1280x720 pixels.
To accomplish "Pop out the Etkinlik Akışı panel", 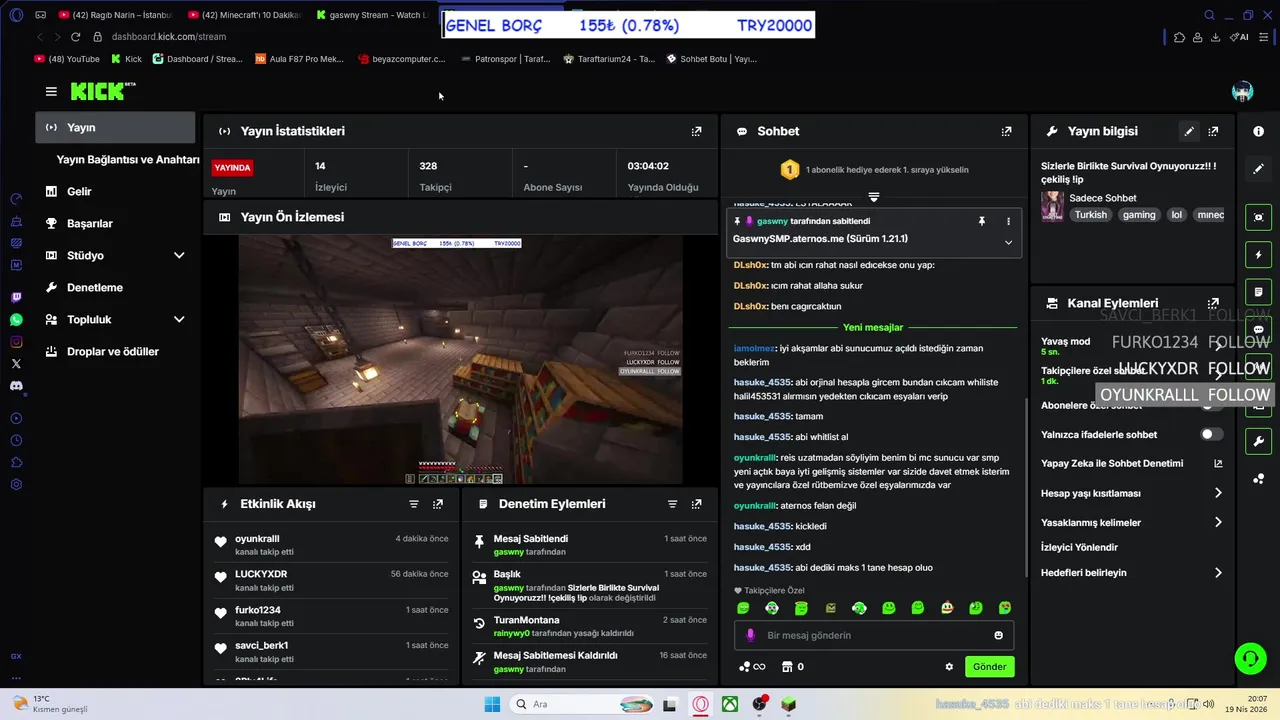I will pyautogui.click(x=437, y=504).
